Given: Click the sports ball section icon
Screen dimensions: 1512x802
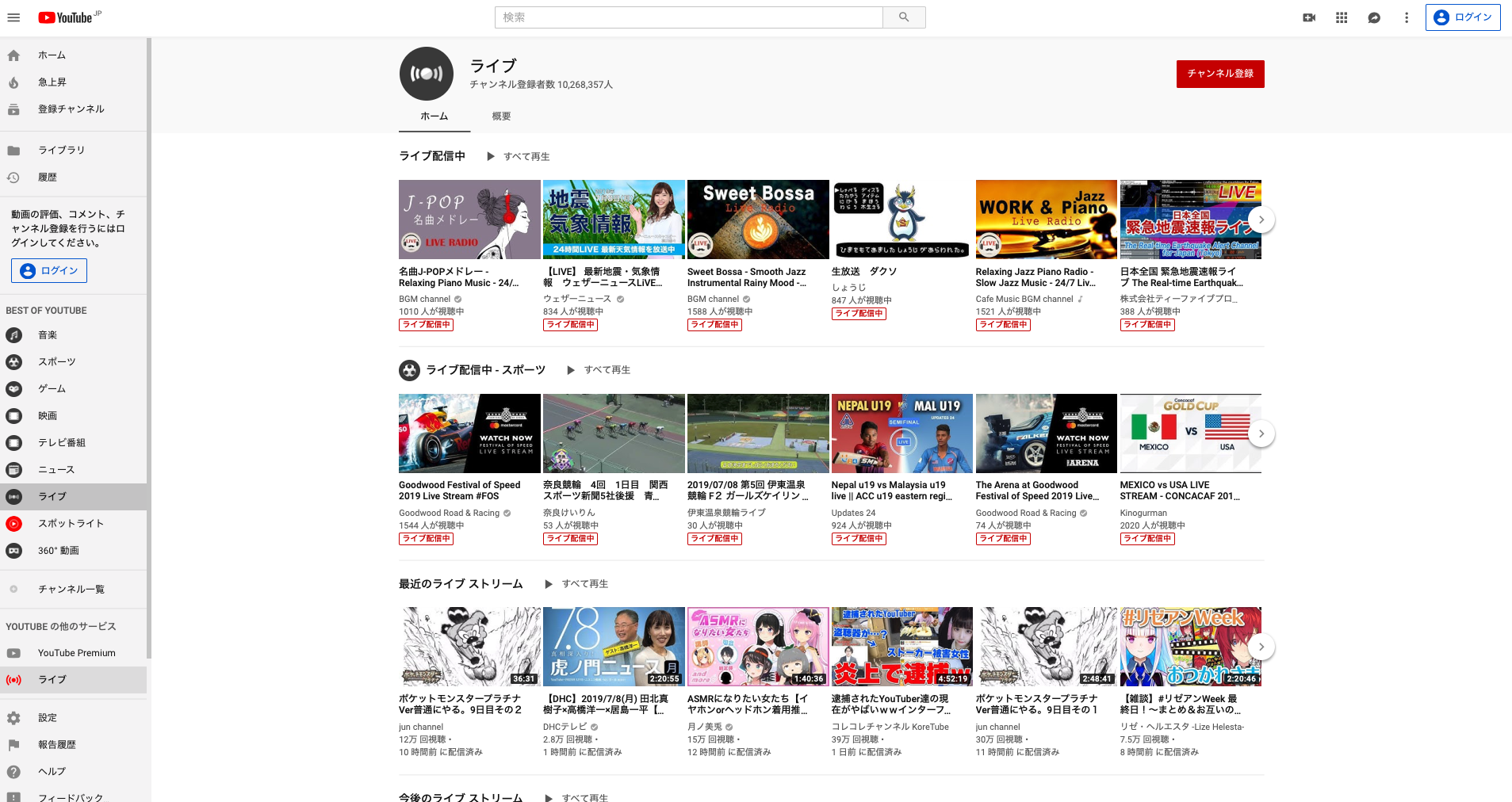Looking at the screenshot, I should coord(409,370).
